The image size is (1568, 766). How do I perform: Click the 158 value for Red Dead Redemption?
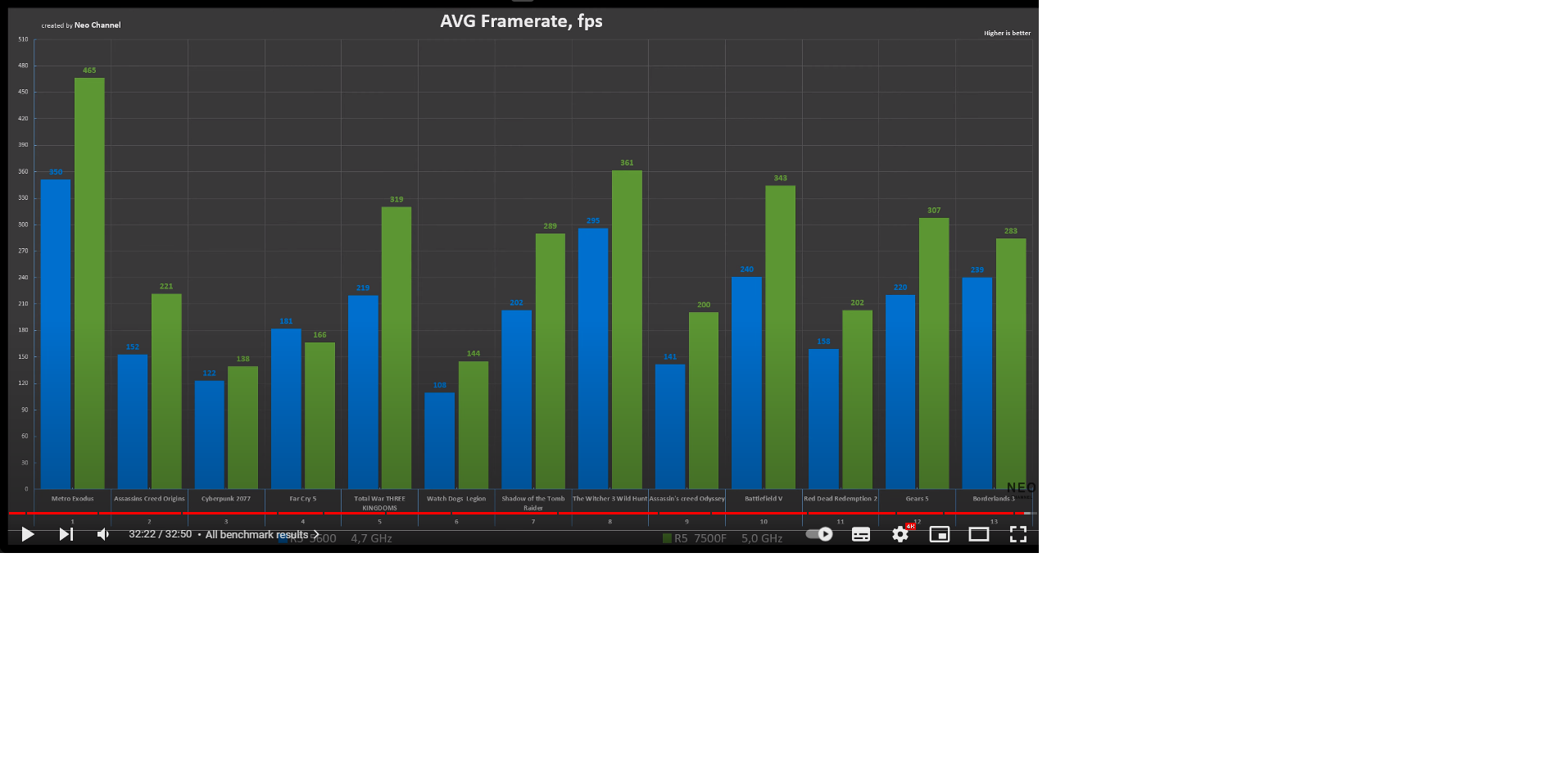tap(823, 342)
